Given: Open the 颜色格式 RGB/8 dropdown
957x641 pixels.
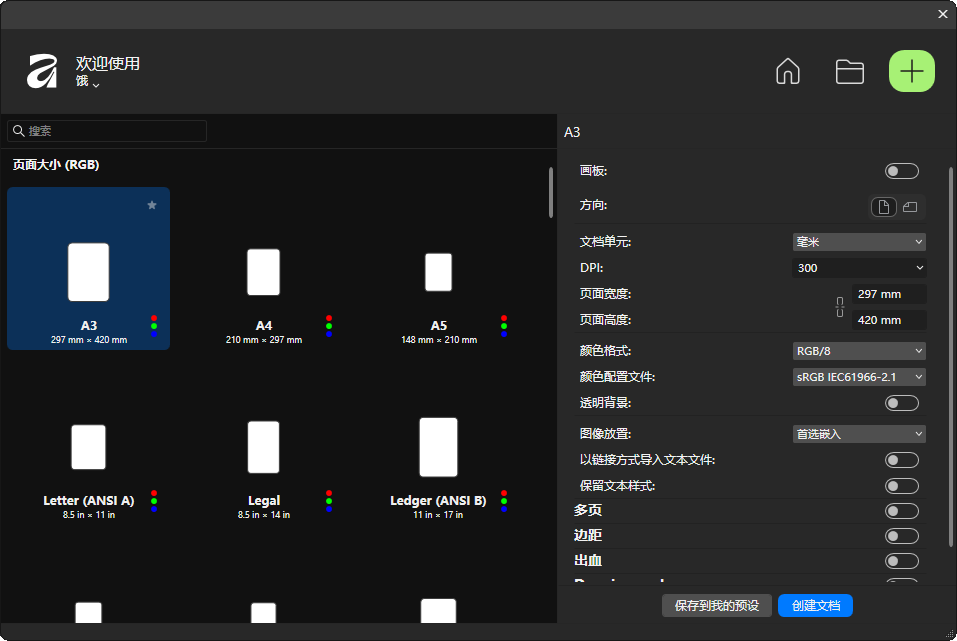Looking at the screenshot, I should tap(859, 351).
